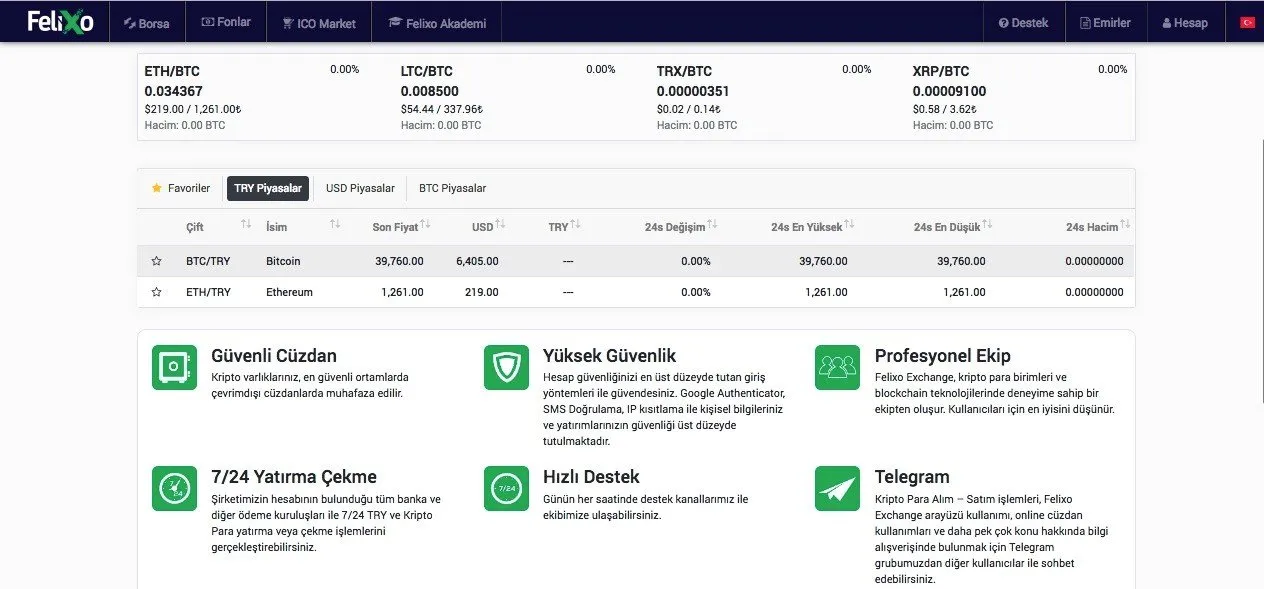The image size is (1264, 589).
Task: Click the 7/24 Yatırma Çekme clock icon
Action: point(174,488)
